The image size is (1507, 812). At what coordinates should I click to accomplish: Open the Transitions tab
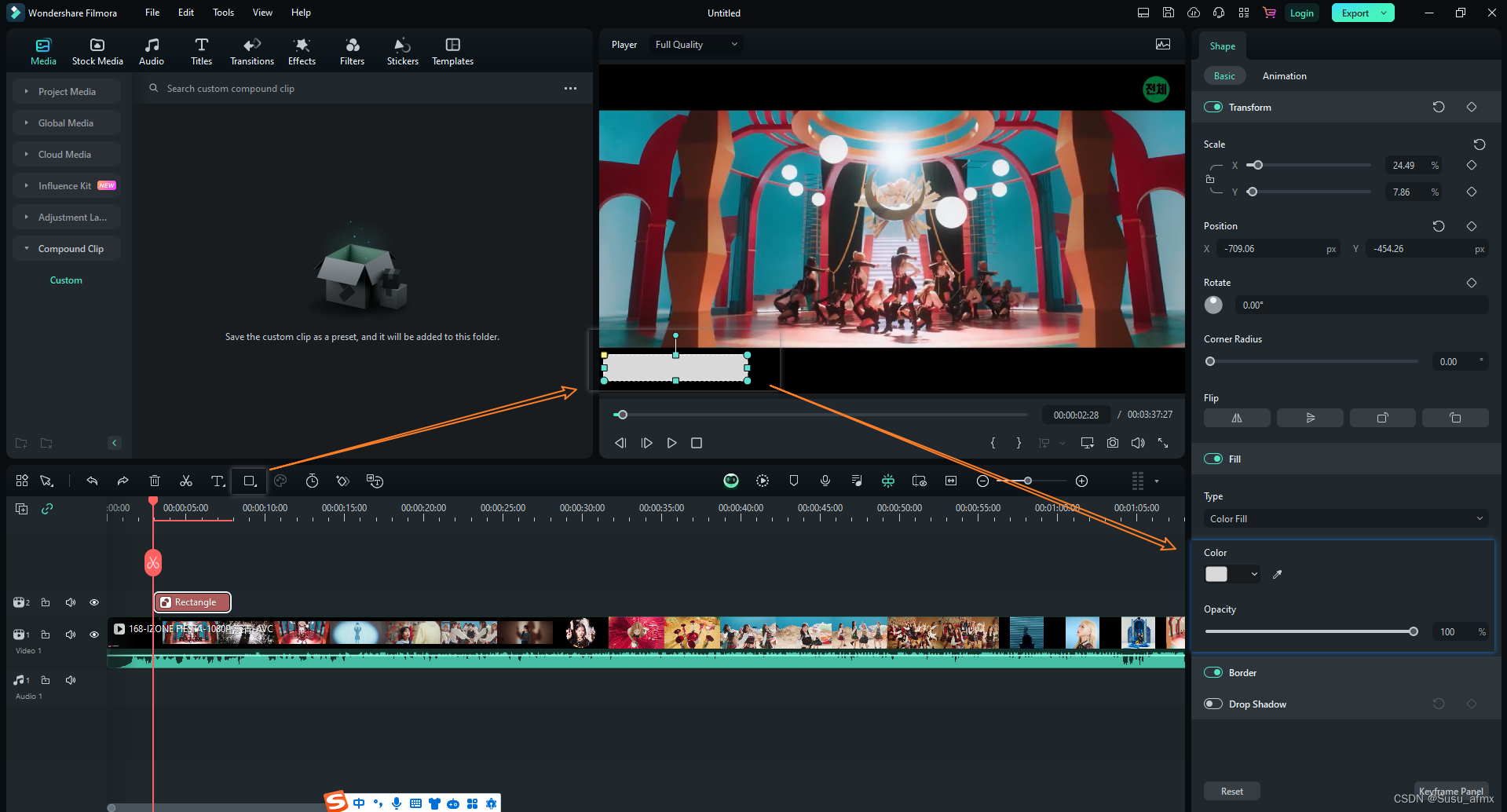[252, 52]
